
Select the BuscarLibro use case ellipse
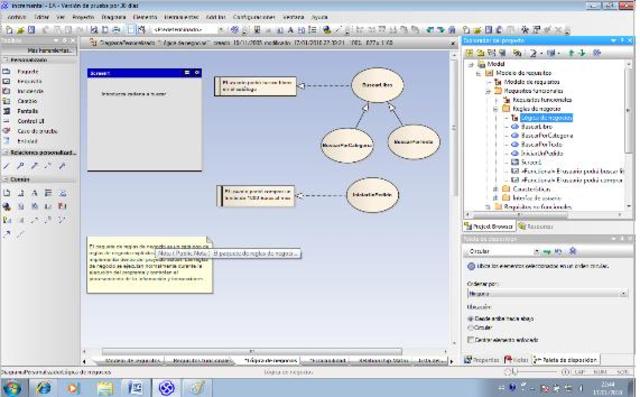point(377,85)
